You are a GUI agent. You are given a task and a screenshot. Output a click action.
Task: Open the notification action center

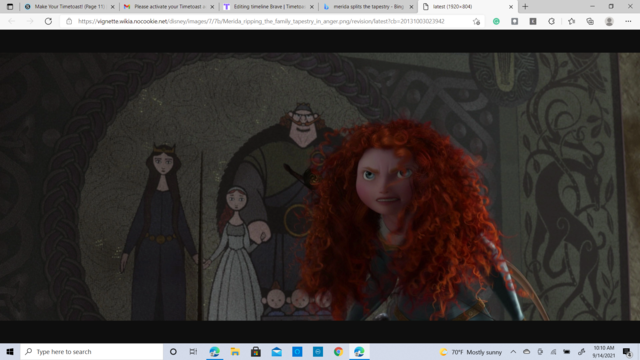click(627, 352)
